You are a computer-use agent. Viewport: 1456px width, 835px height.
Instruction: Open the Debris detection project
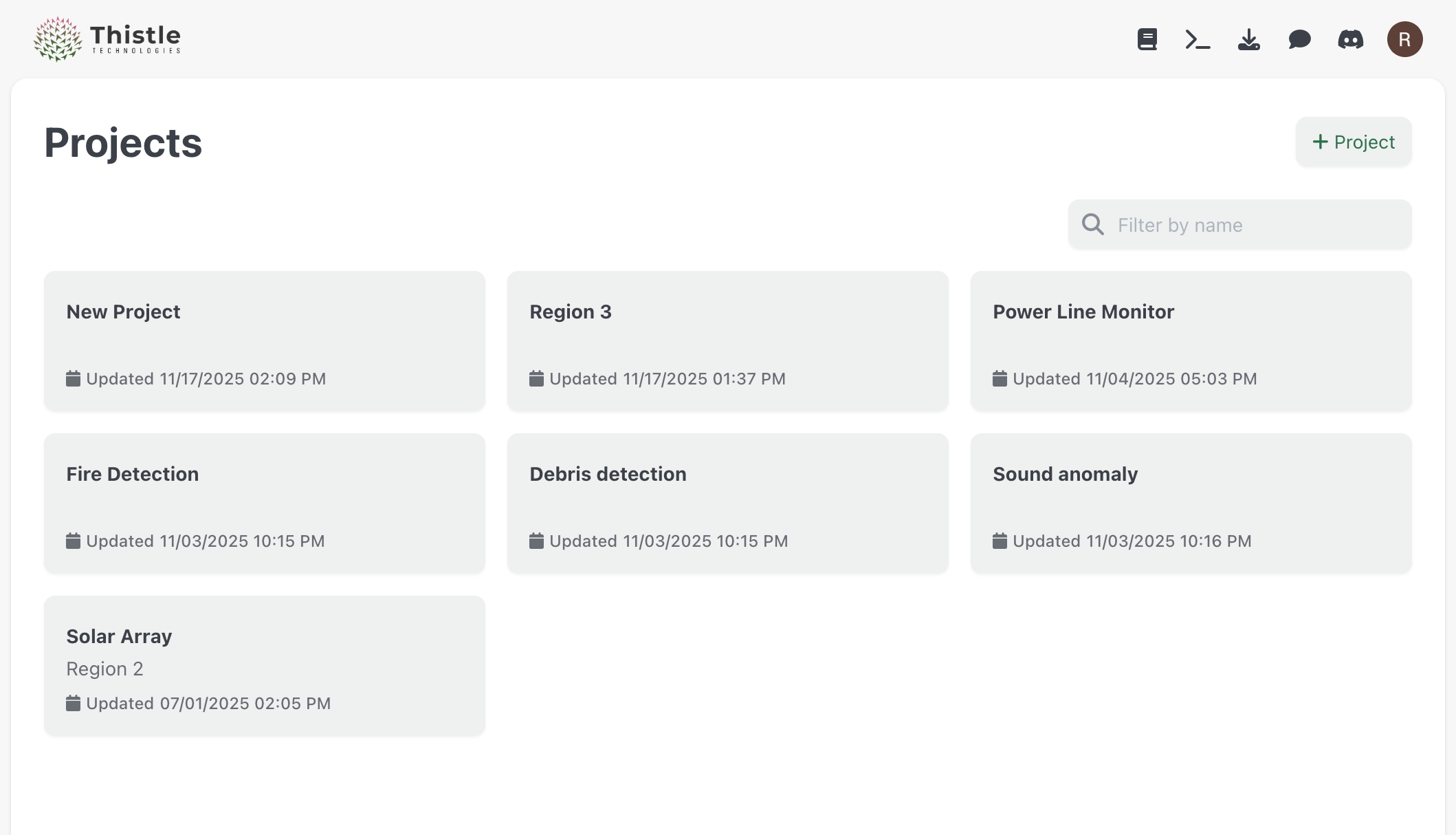[x=727, y=503]
